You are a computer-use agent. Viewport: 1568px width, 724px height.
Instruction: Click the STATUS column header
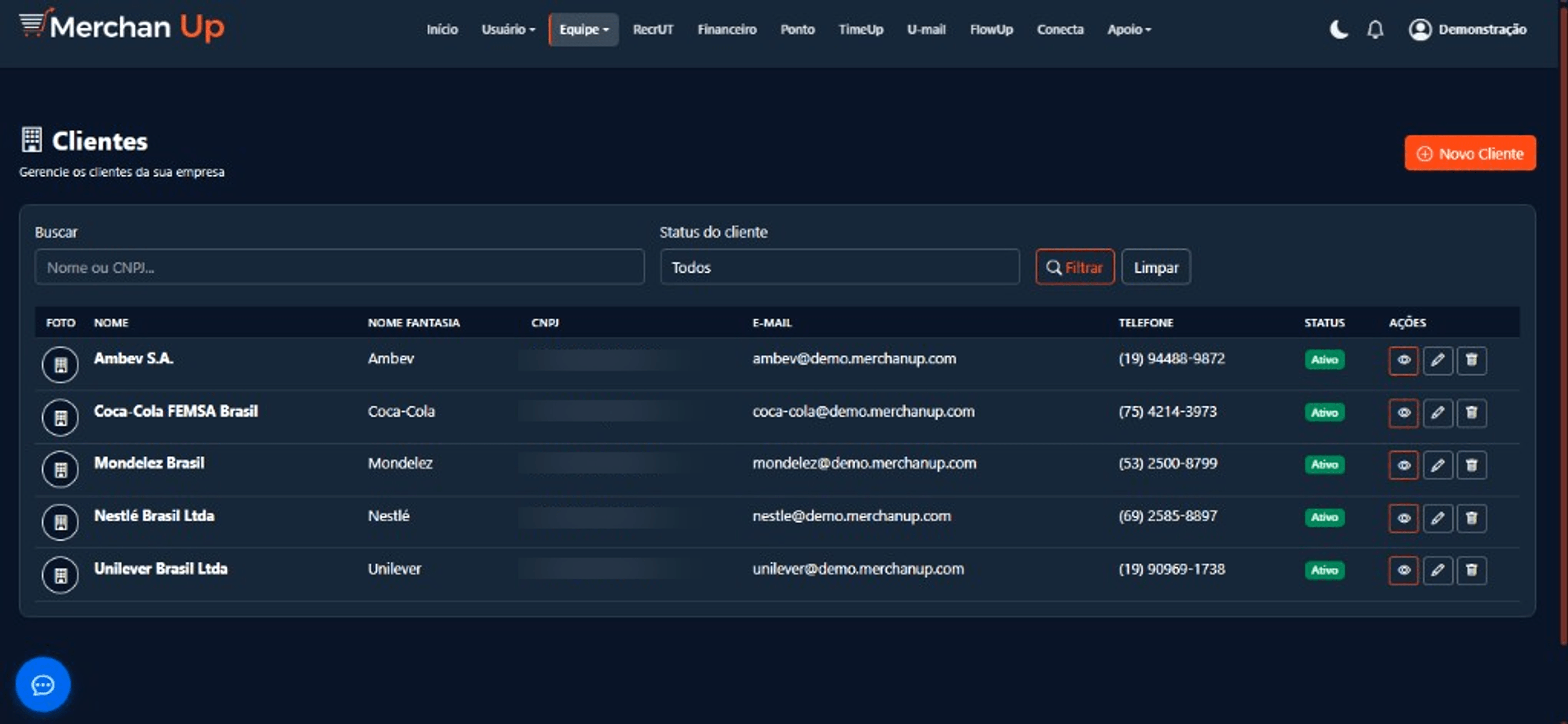pyautogui.click(x=1324, y=322)
